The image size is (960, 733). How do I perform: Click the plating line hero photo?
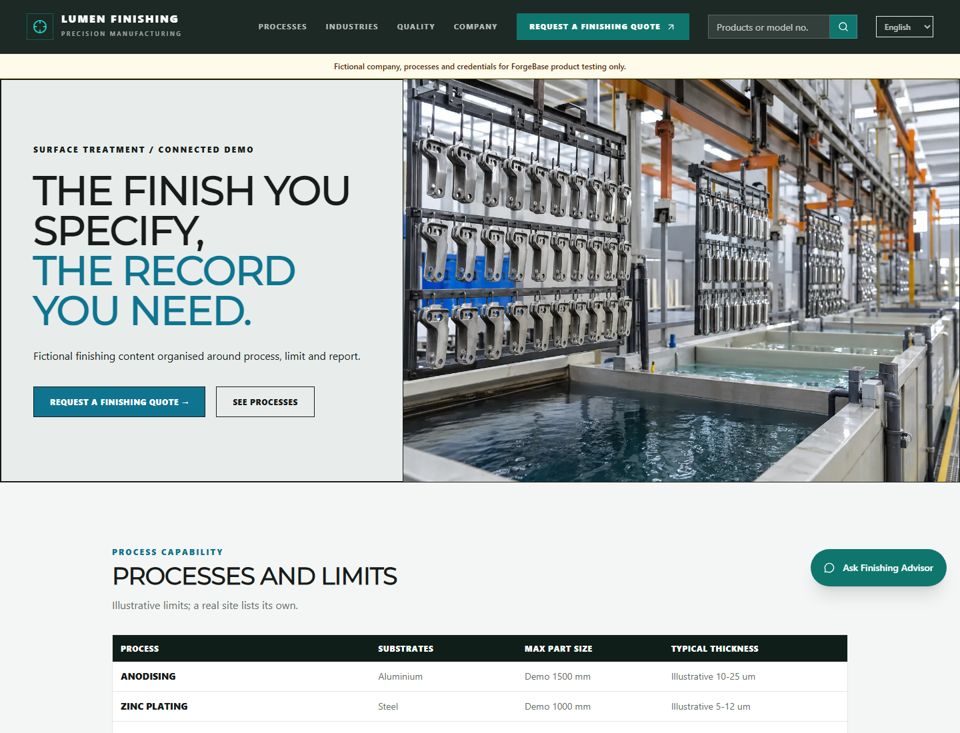point(681,280)
